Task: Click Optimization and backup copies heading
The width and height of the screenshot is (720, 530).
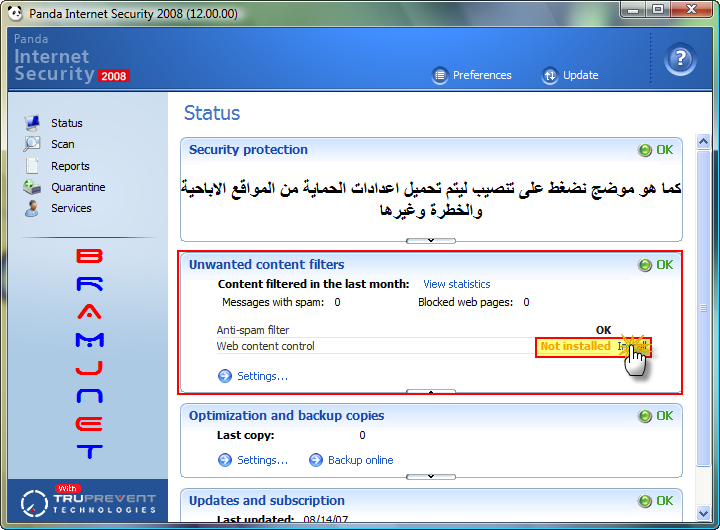Action: click(x=287, y=416)
